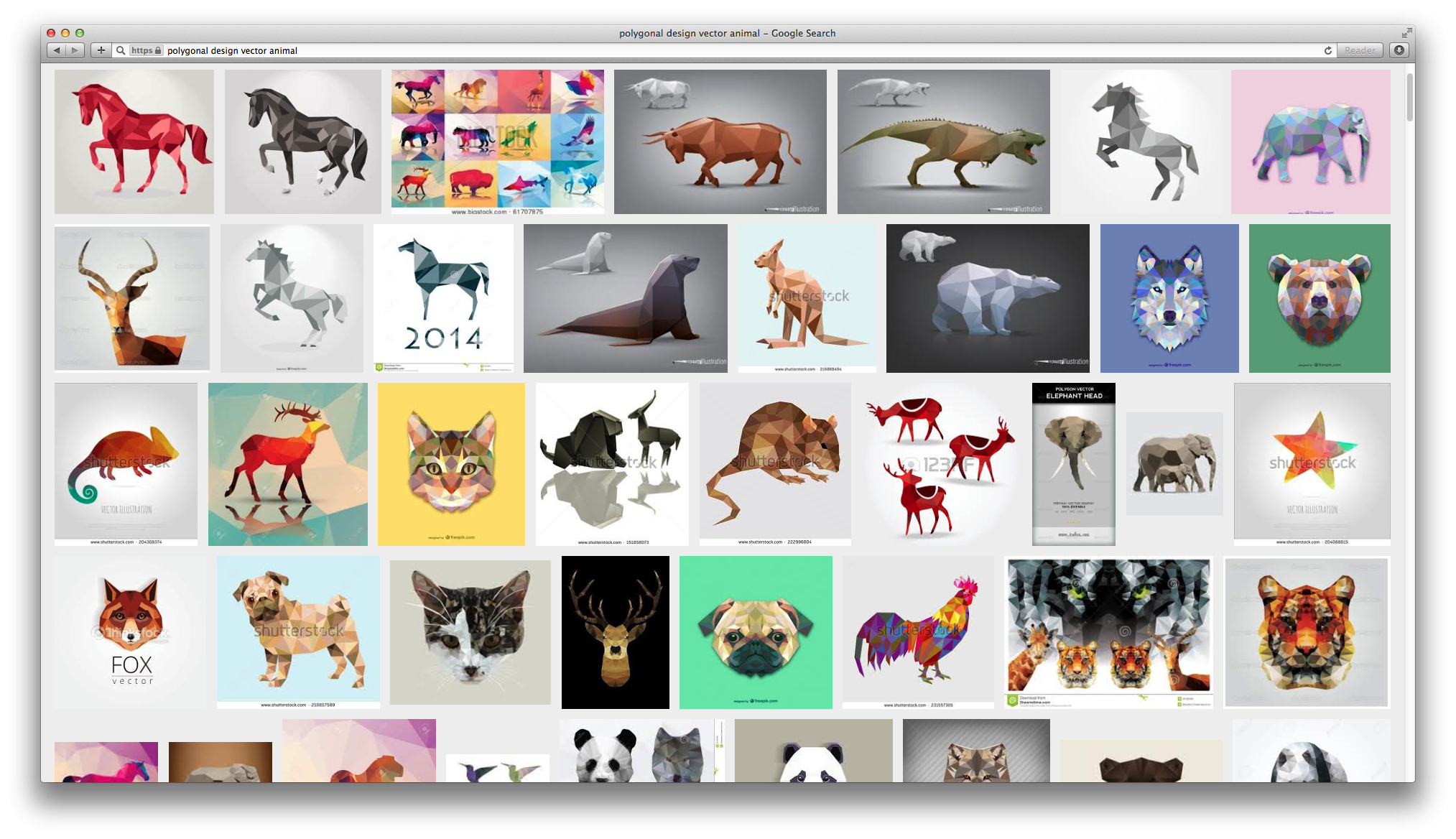Enter full screen with top-right arrows icon
Screen dimensions: 1456x839
pyautogui.click(x=1406, y=33)
